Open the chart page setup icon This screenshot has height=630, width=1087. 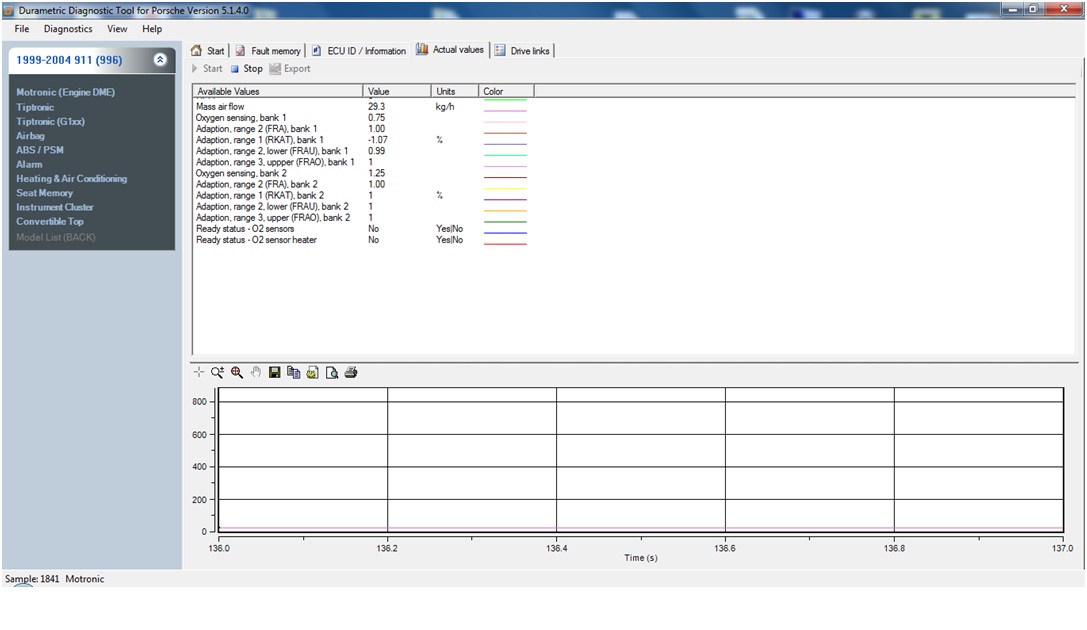pyautogui.click(x=313, y=372)
